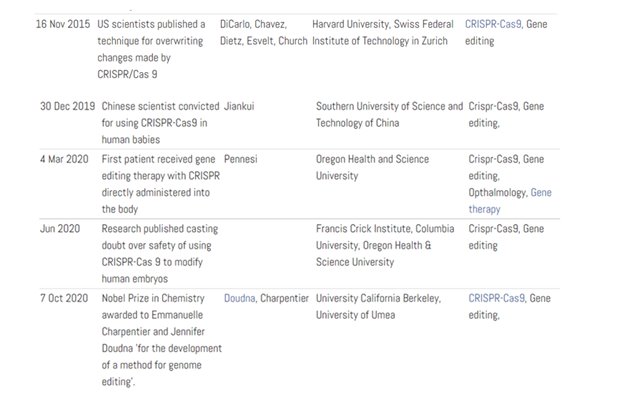Open the CRISPR-Cas9 link in 2015 row
The image size is (627, 403).
point(493,24)
